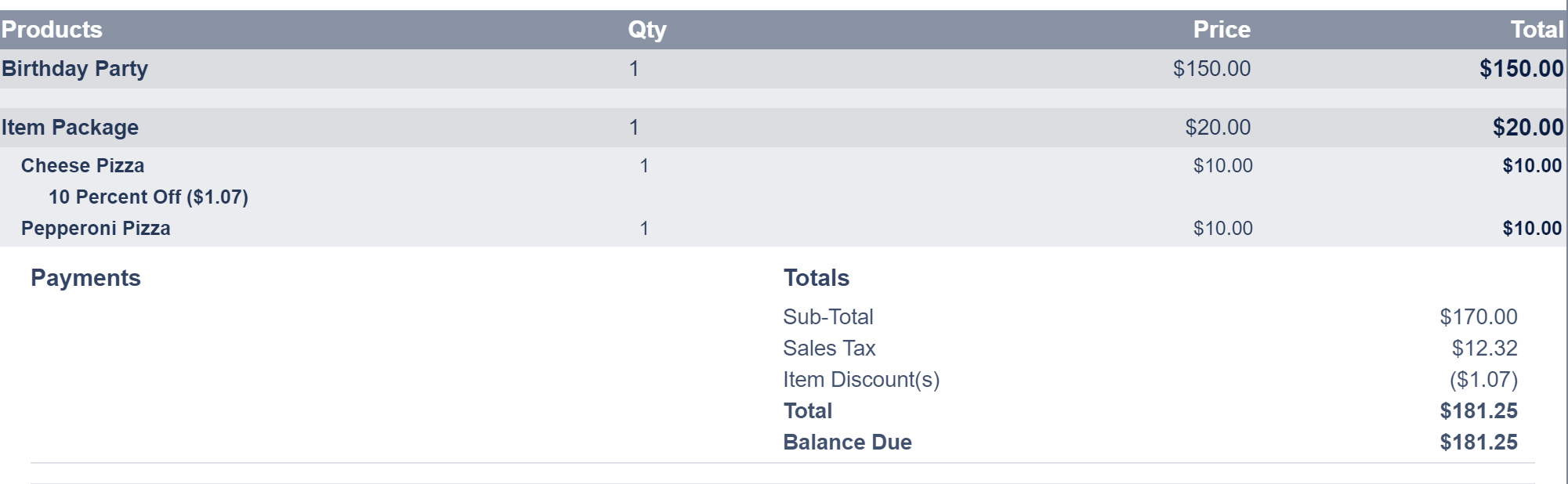Image resolution: width=1568 pixels, height=484 pixels.
Task: Click the Products column header
Action: (x=52, y=30)
